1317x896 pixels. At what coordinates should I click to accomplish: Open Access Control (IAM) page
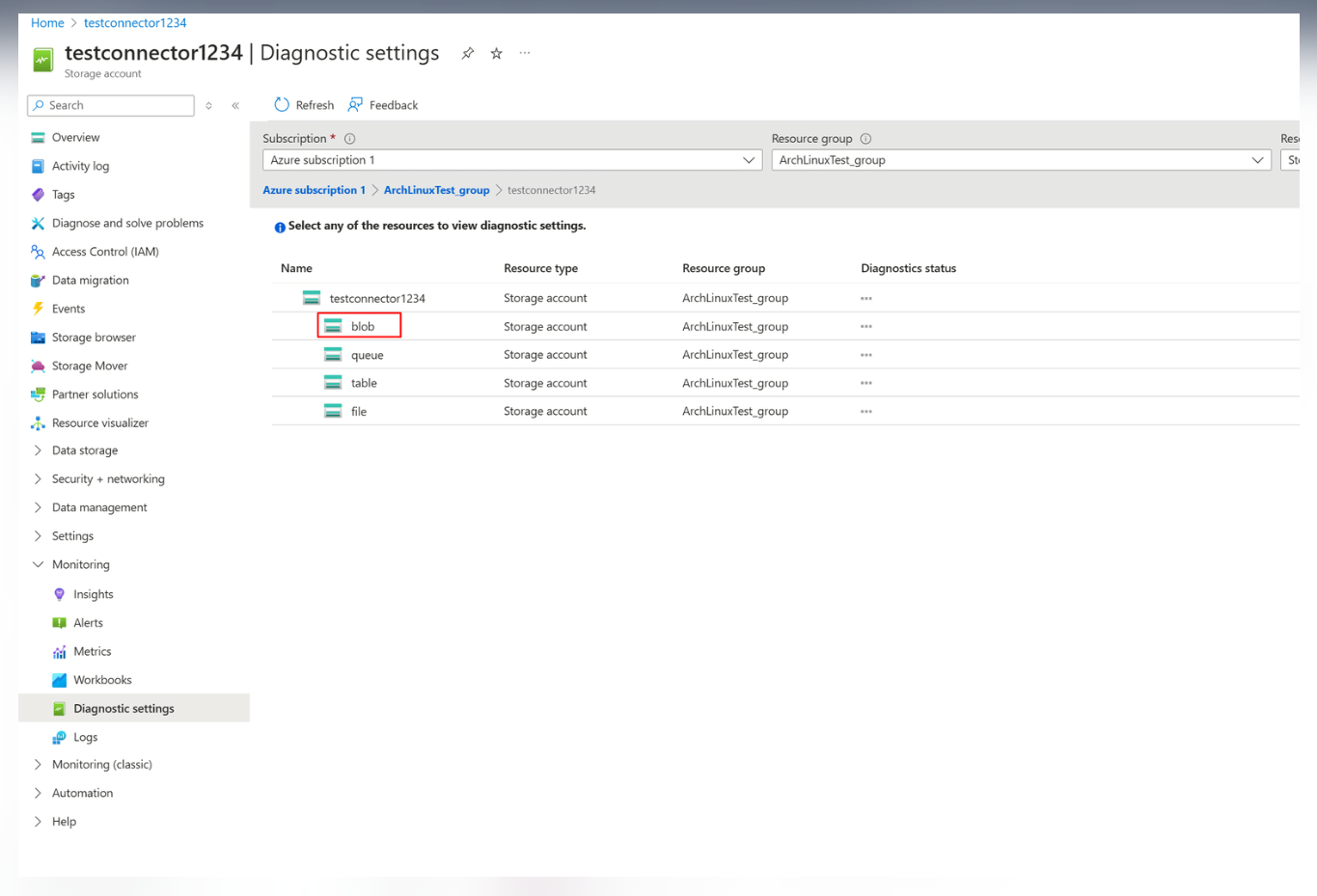105,252
